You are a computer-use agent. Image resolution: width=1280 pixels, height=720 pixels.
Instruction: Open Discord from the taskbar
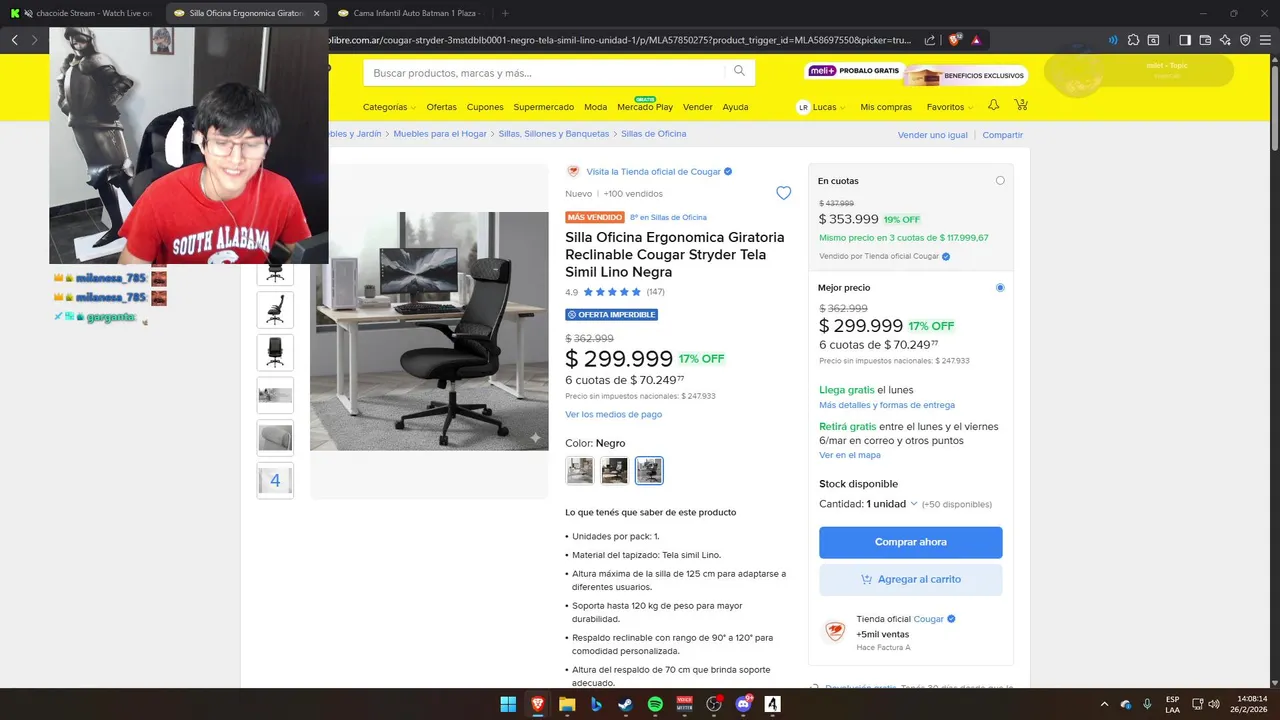pyautogui.click(x=743, y=704)
